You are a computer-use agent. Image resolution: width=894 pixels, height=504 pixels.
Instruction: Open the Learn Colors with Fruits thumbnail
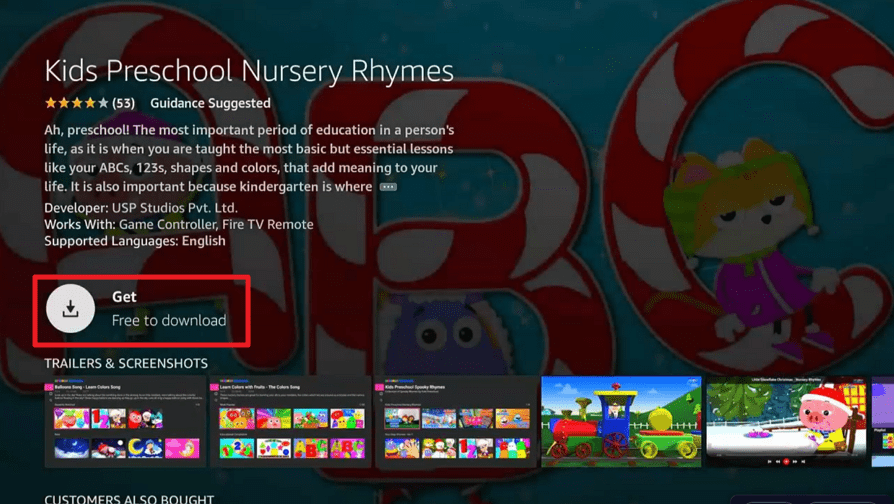click(x=291, y=421)
